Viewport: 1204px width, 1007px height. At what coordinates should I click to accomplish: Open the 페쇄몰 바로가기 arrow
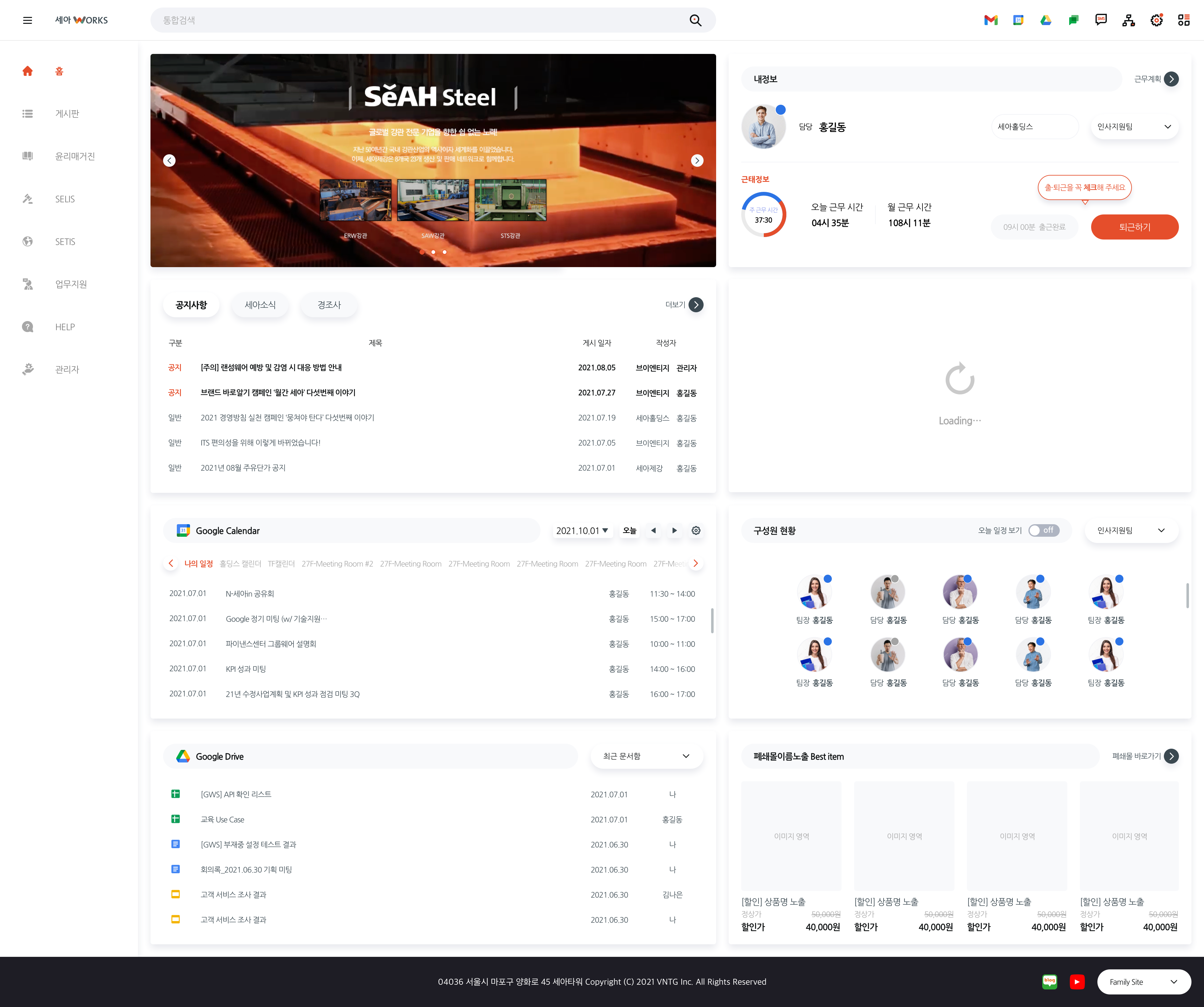coord(1171,757)
